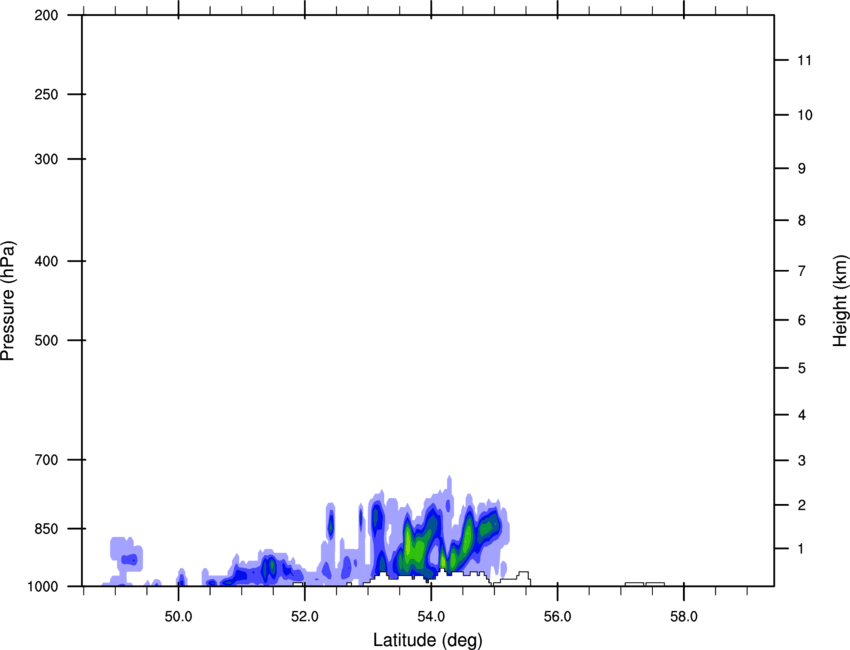Click pressure tick label 400
Screen dimensions: 850x650
click(46, 261)
